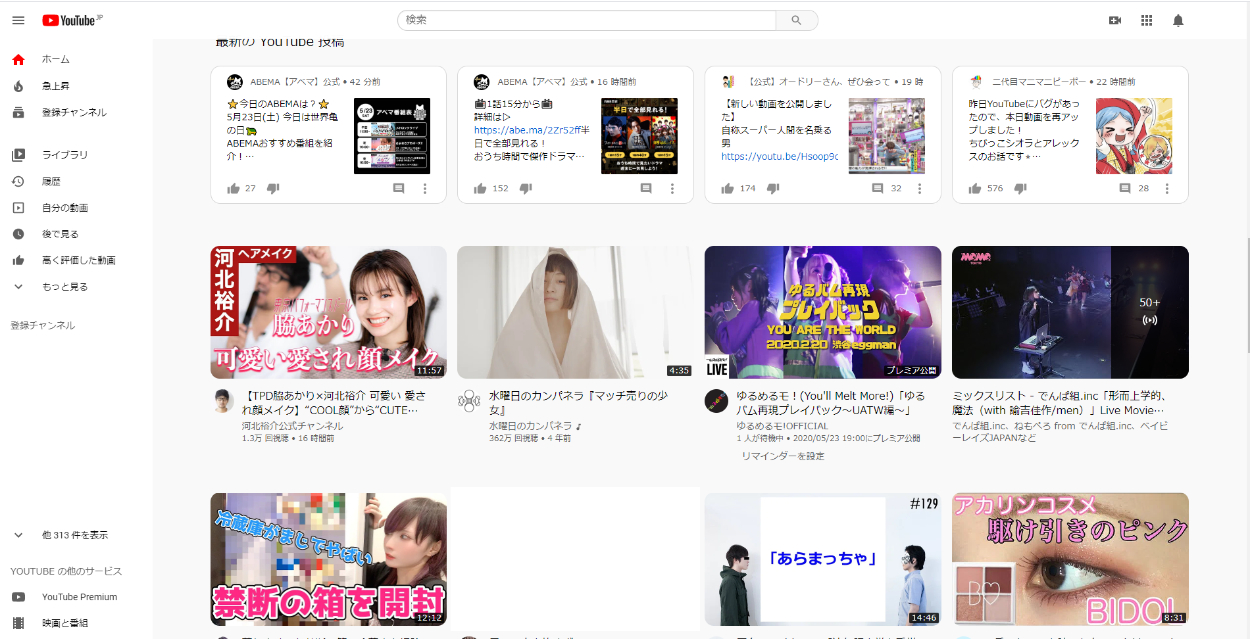This screenshot has height=639, width=1250.
Task: Open the channel avatar of 河北裕介公式チャンネル
Action: click(224, 402)
